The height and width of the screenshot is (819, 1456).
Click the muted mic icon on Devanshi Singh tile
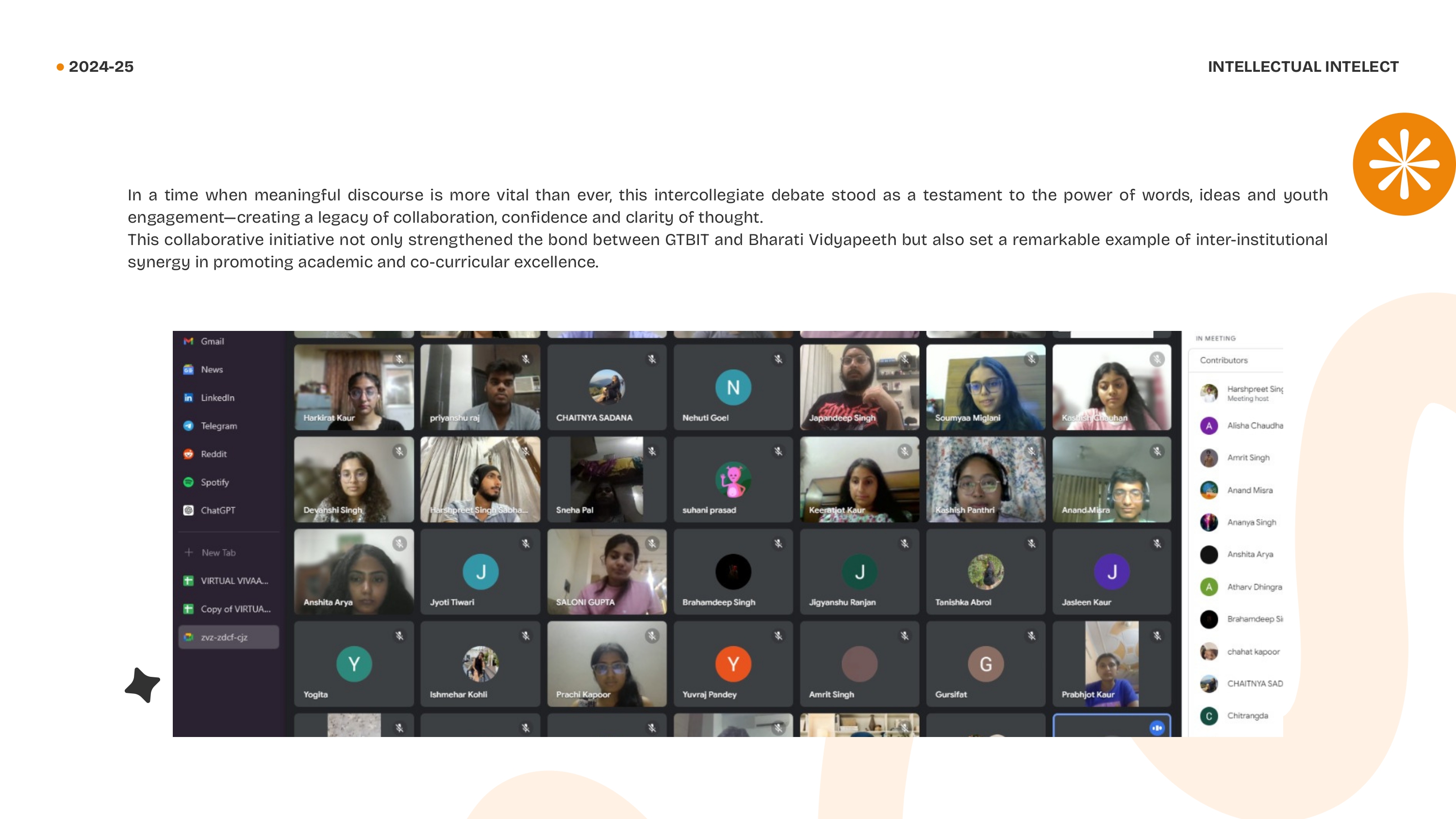point(399,451)
